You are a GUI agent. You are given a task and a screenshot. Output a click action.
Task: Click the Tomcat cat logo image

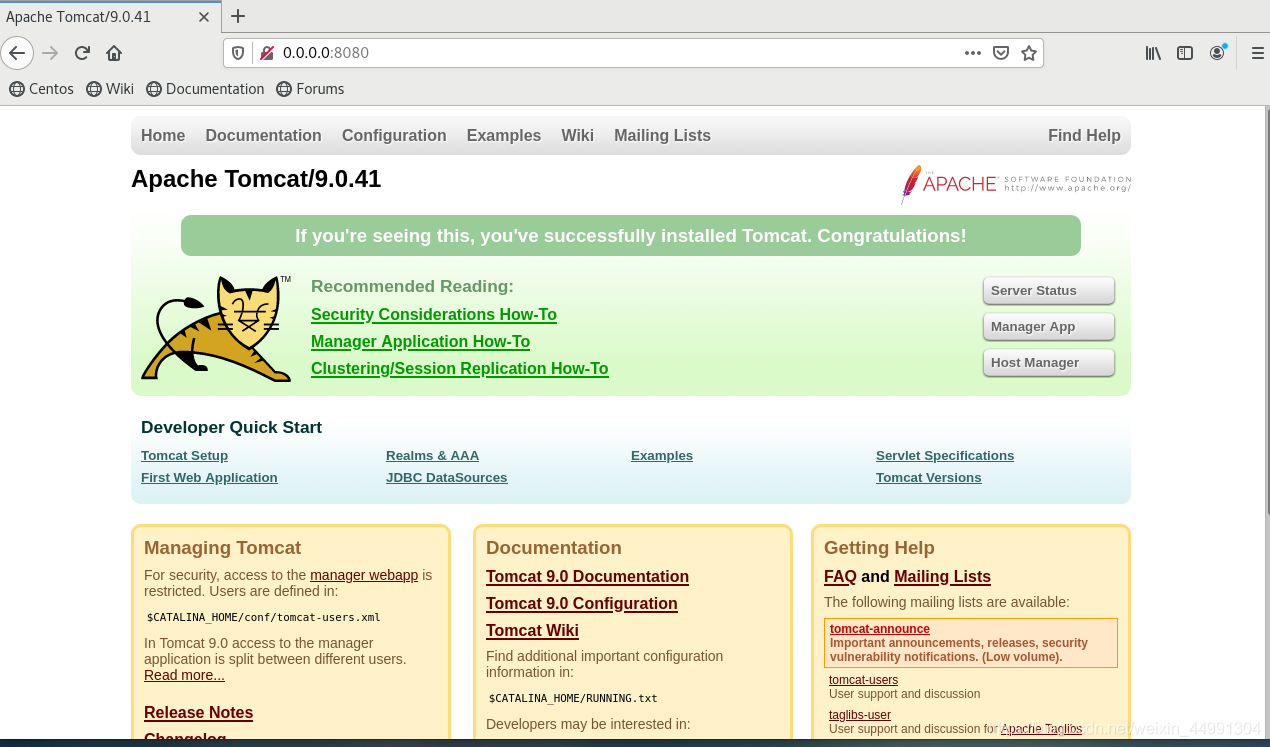pos(216,328)
